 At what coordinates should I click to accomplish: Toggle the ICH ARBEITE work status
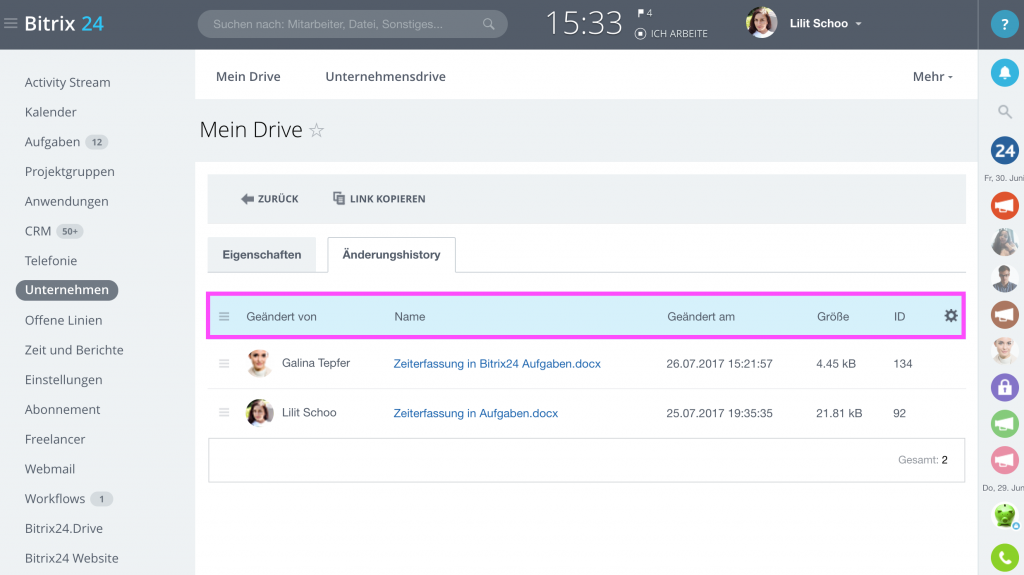671,33
